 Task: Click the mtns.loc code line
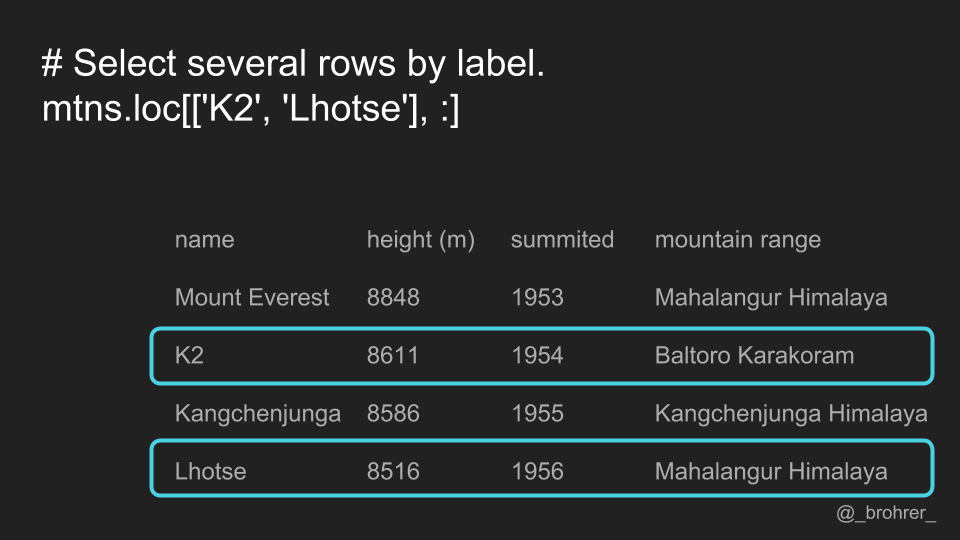(x=250, y=109)
